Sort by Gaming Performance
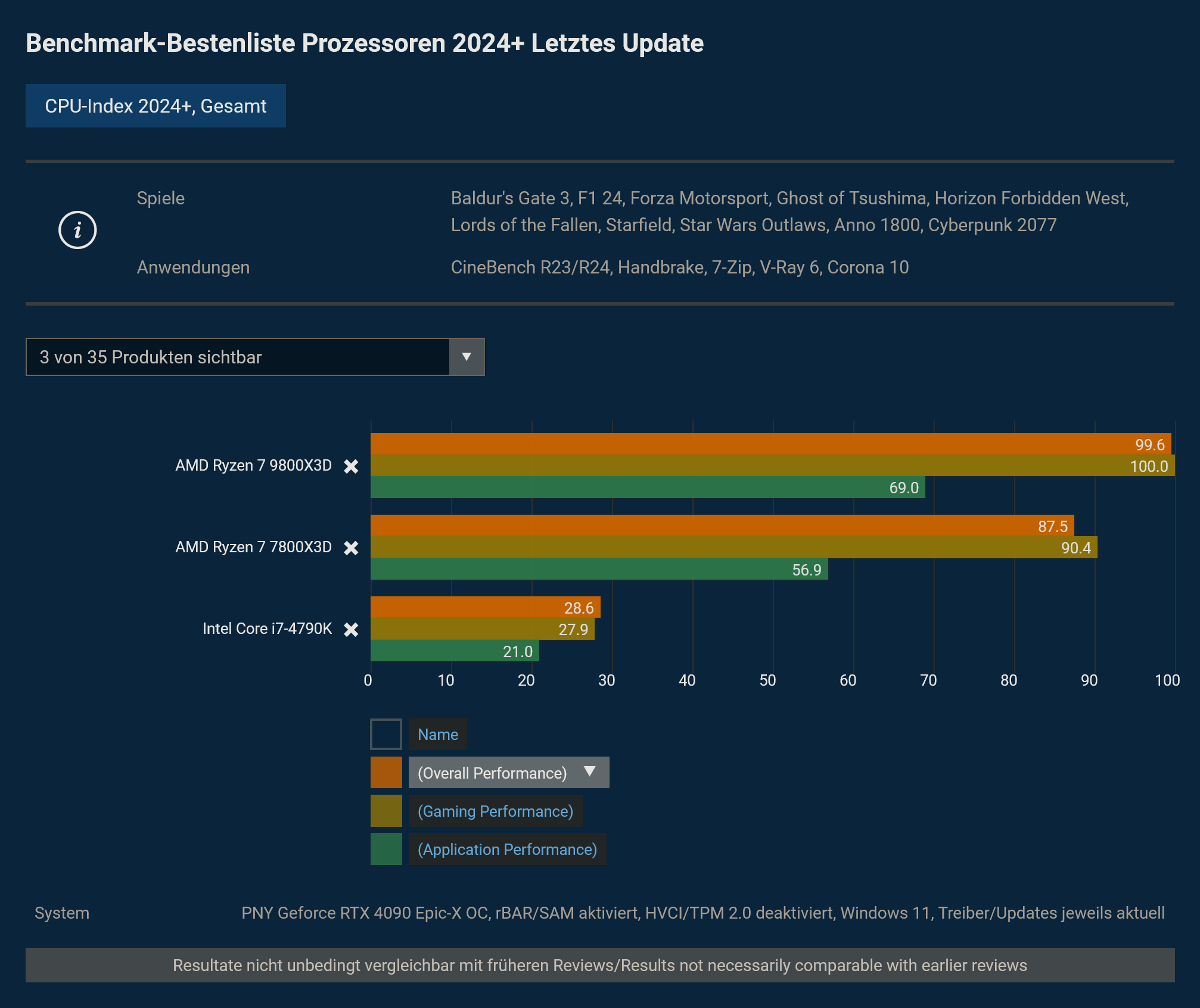 [x=495, y=811]
